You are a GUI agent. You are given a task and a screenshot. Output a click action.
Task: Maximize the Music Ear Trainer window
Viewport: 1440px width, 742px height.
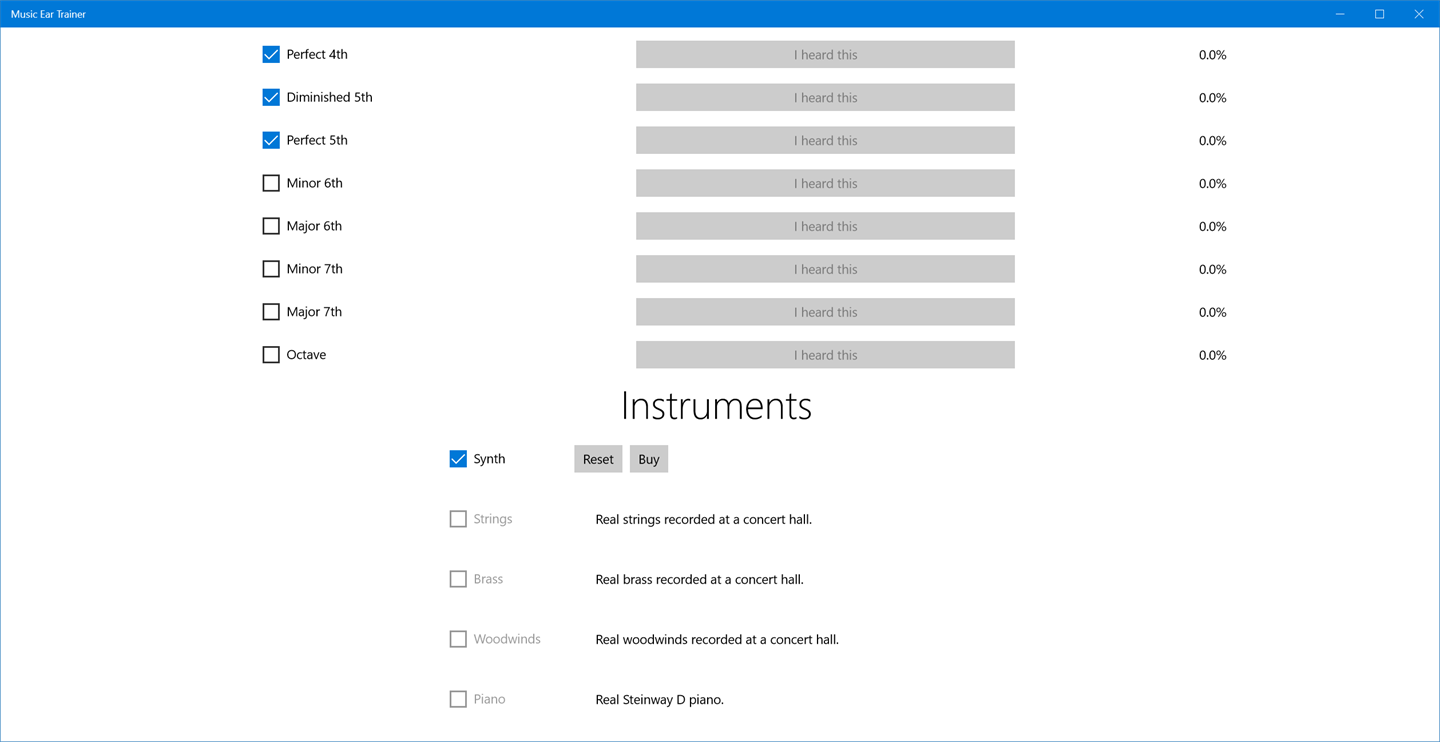click(1379, 14)
